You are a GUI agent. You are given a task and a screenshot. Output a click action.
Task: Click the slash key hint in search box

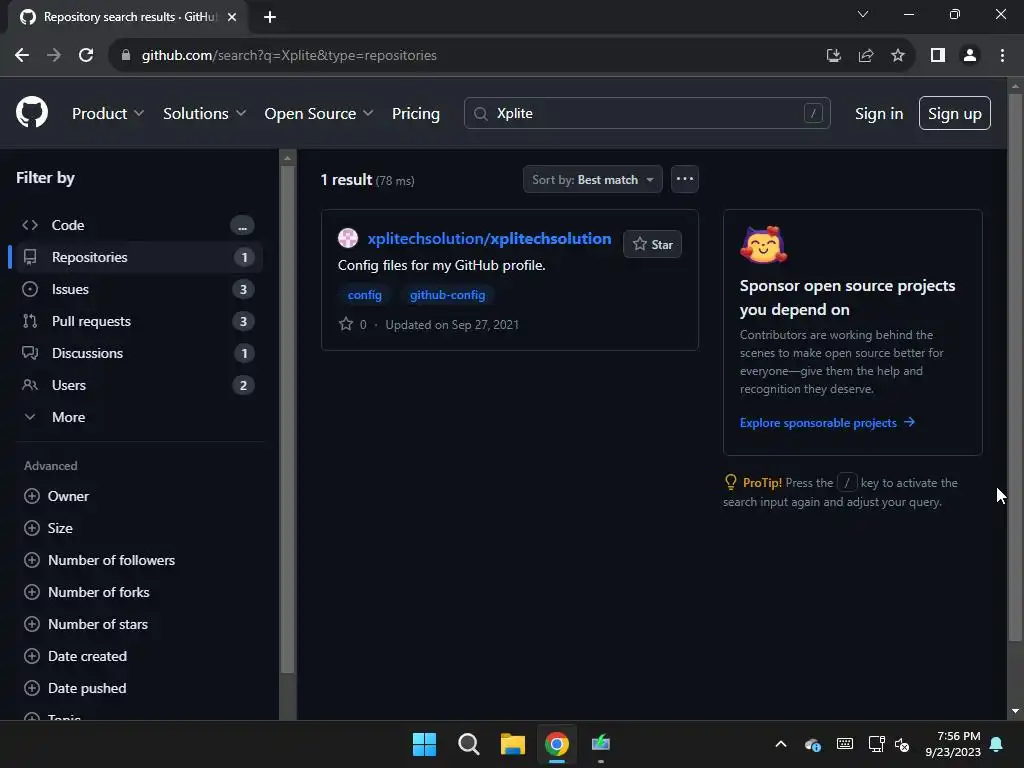click(x=813, y=113)
